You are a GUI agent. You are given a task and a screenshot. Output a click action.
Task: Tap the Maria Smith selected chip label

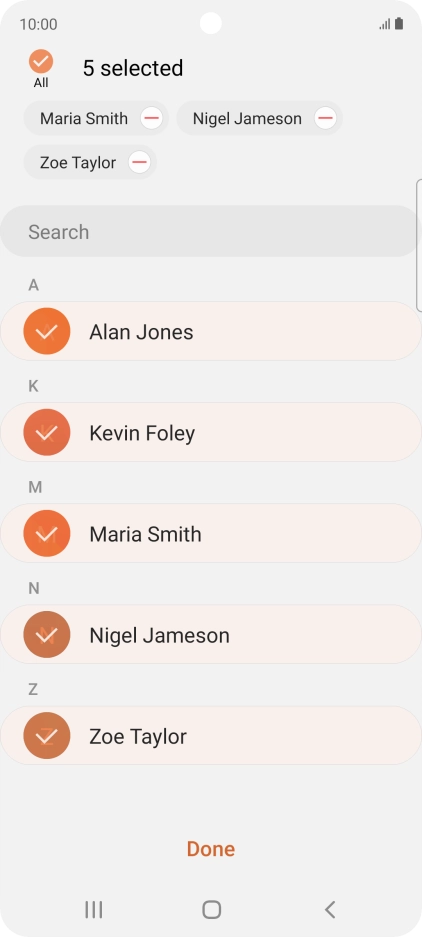tap(84, 118)
